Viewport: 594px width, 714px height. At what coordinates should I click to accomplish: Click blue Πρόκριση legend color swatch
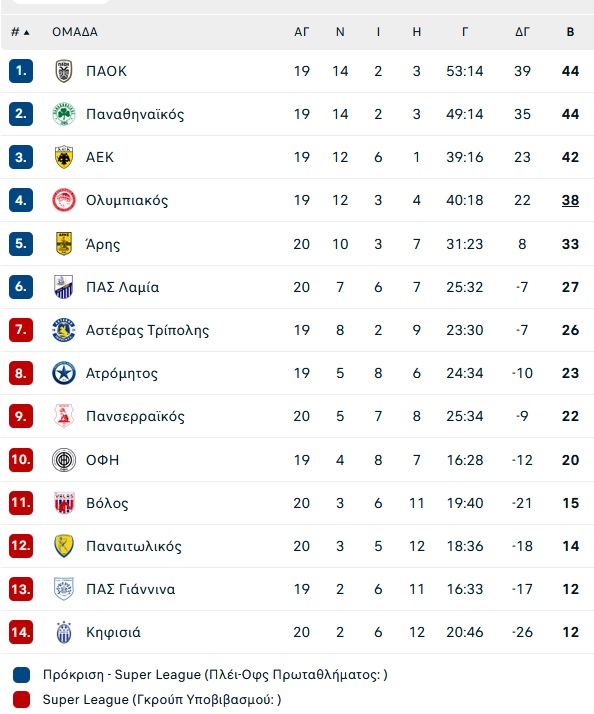[x=21, y=675]
